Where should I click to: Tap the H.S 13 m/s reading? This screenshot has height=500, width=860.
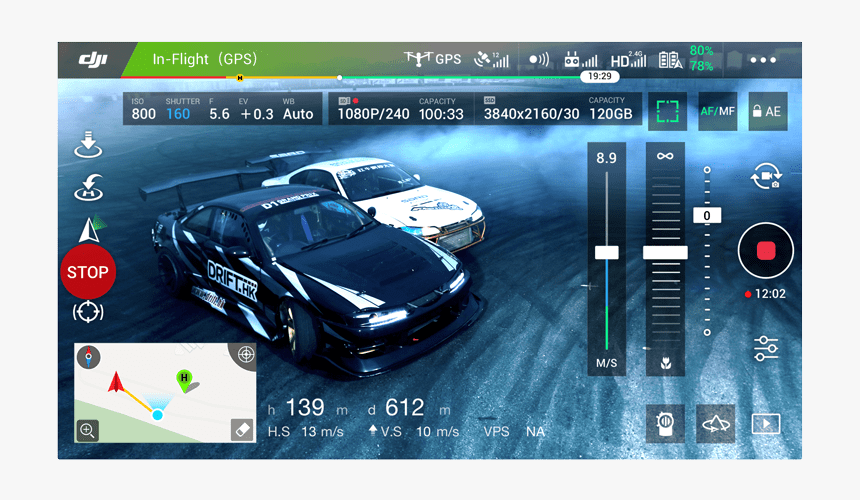305,432
